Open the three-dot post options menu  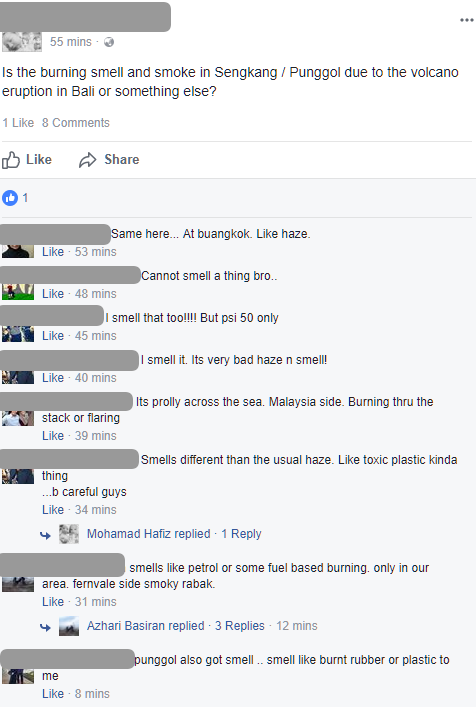coord(467,20)
